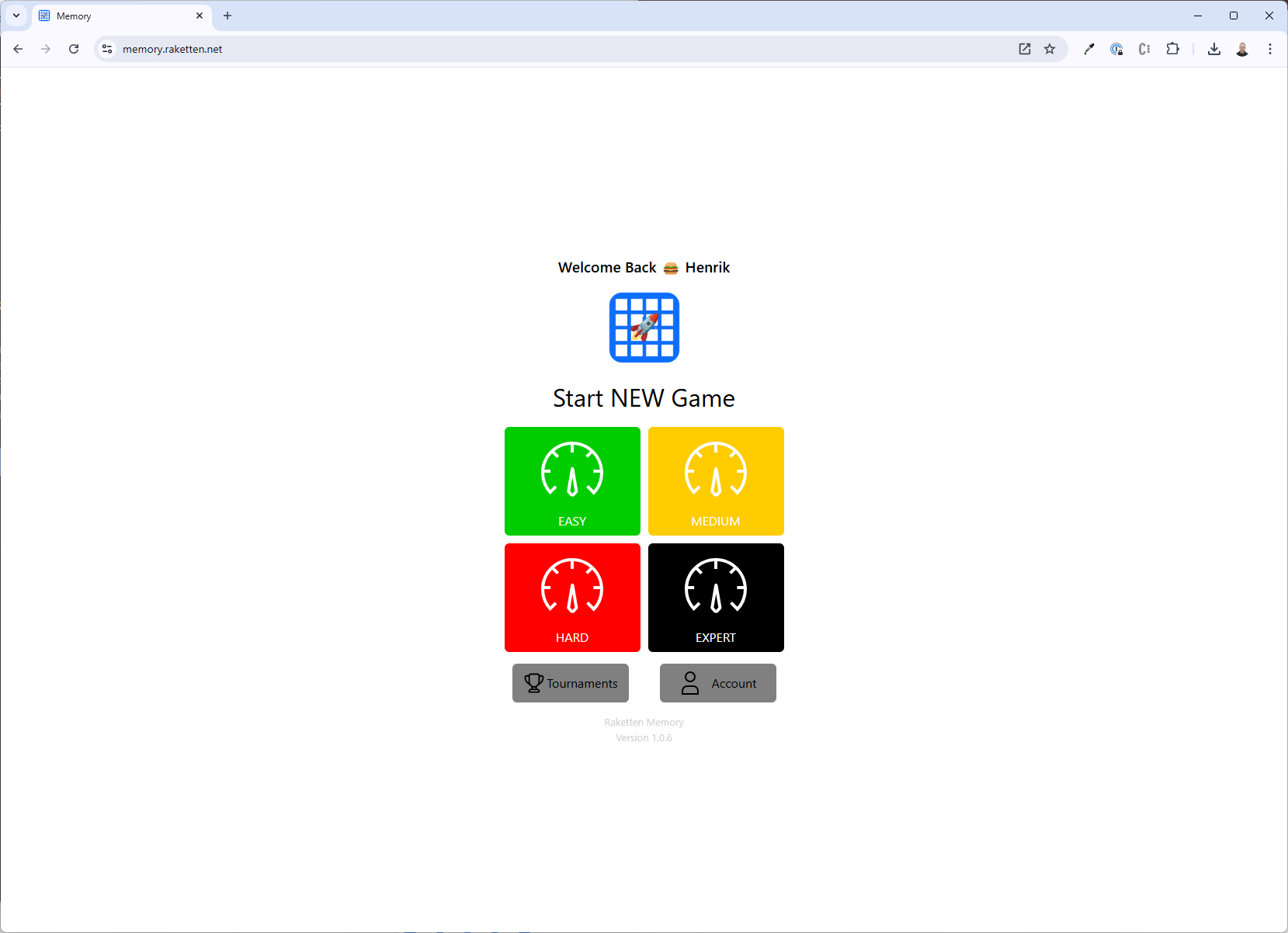Select the red HARD difficulty tile
The height and width of the screenshot is (933, 1288).
pyautogui.click(x=572, y=598)
